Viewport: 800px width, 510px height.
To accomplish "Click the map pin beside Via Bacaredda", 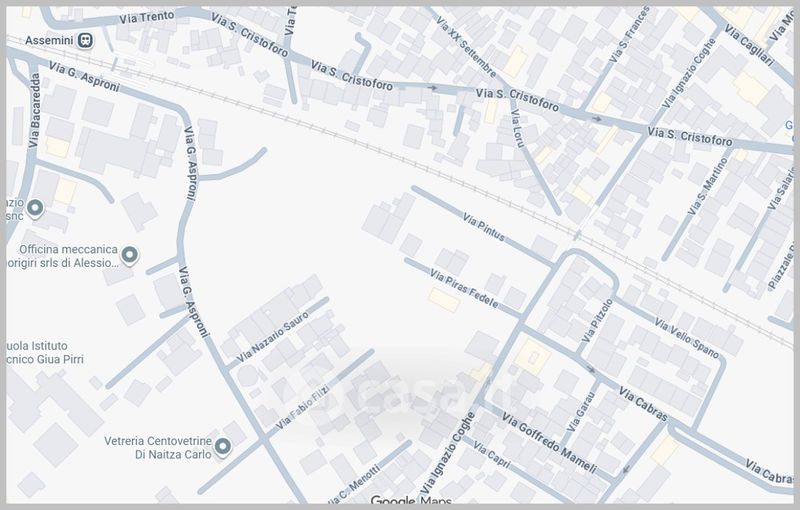I will [x=35, y=208].
